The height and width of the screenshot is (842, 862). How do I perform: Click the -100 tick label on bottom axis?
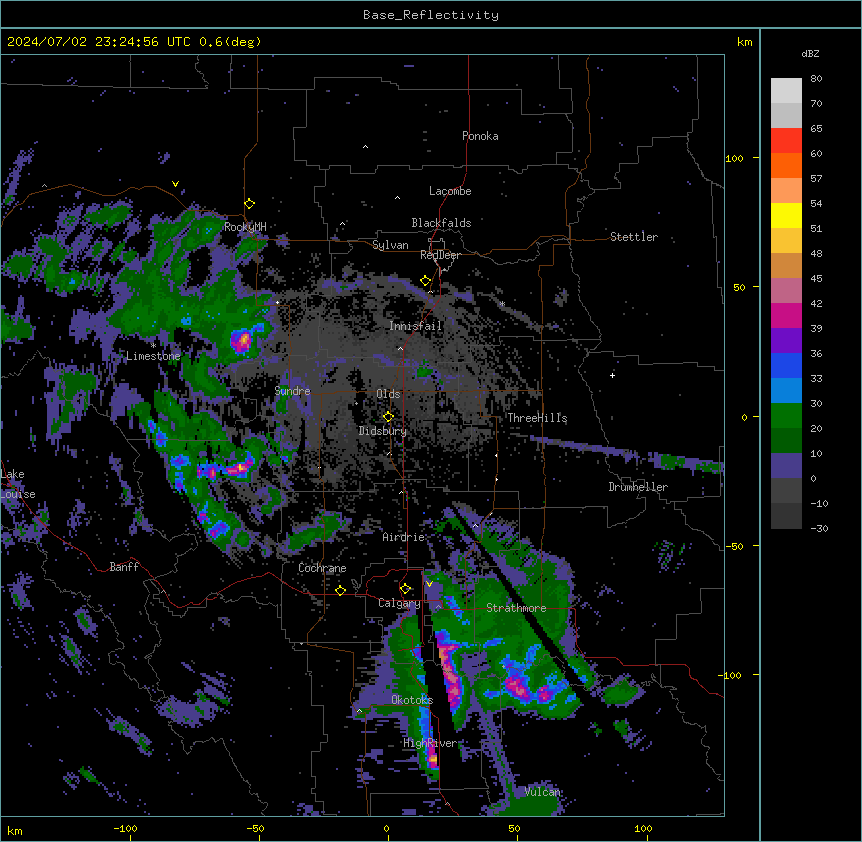click(125, 828)
